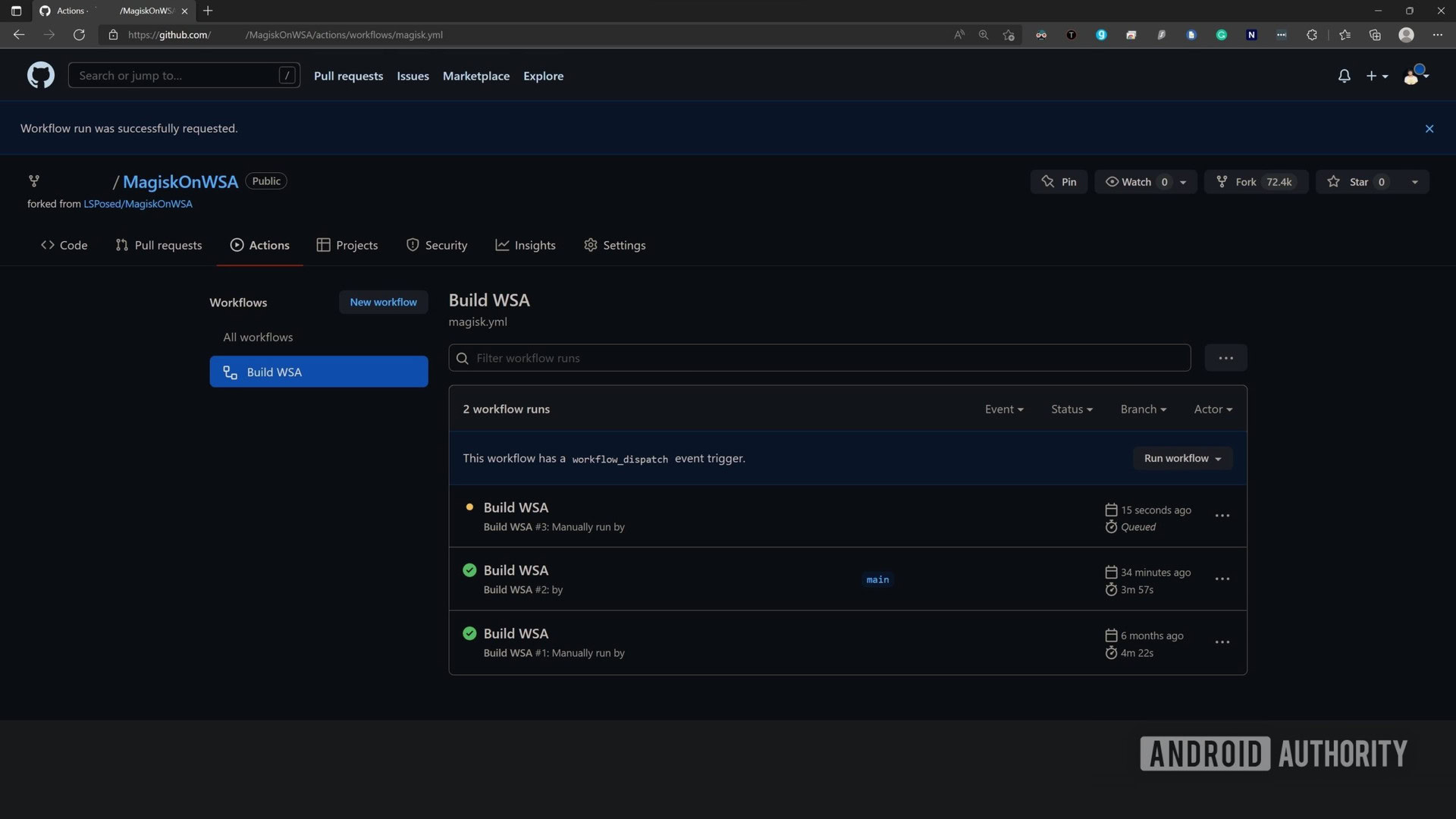
Task: Click the GitHub Octocat logo
Action: pos(41,75)
